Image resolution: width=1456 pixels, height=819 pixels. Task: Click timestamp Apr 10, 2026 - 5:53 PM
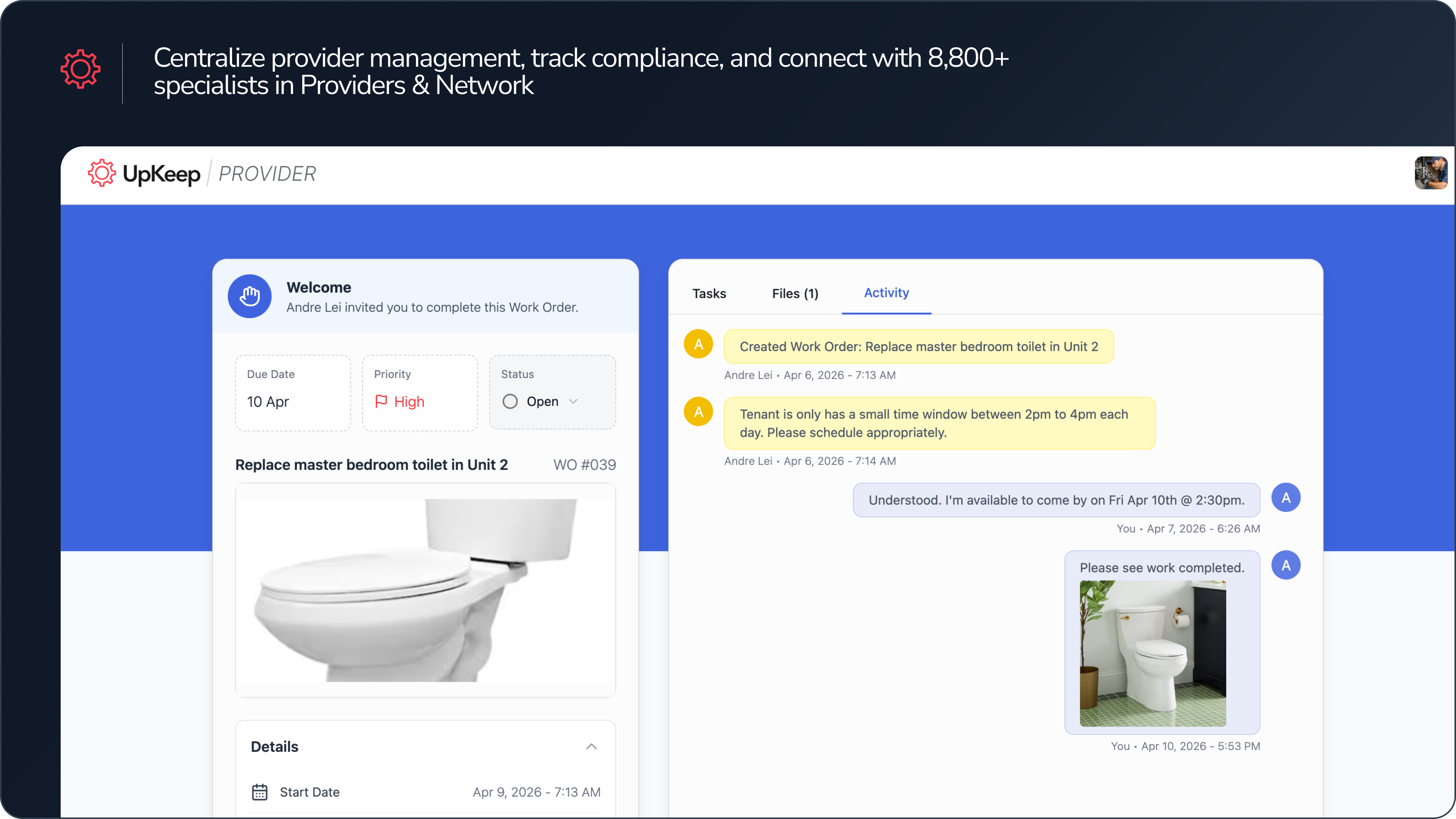[1200, 746]
